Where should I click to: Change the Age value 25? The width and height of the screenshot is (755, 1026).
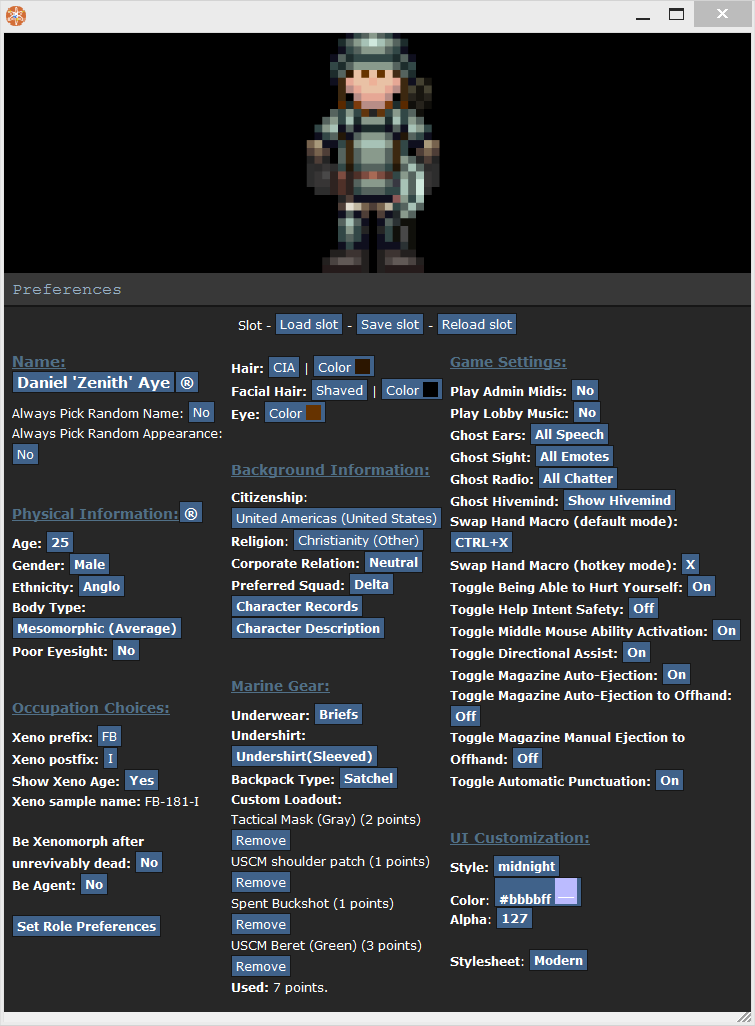[x=60, y=542]
